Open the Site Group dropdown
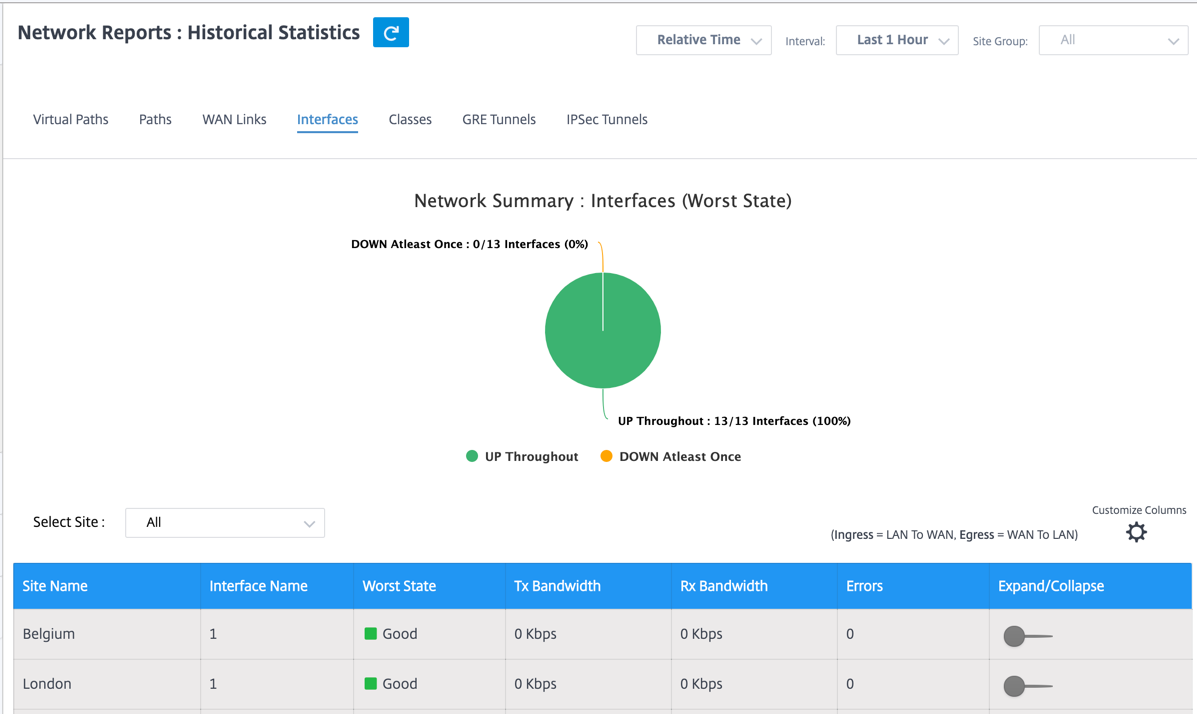Screen dimensions: 1197x714 point(1114,40)
